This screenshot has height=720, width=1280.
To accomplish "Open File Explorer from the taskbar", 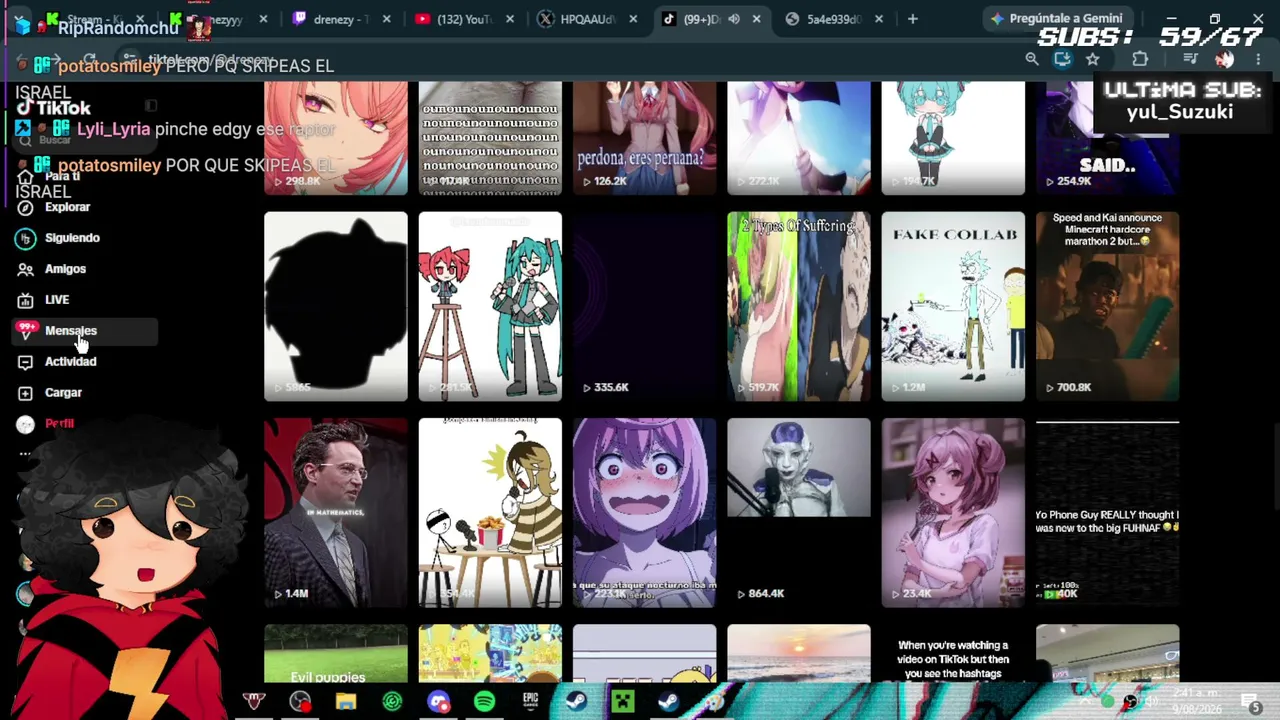I will pyautogui.click(x=346, y=702).
